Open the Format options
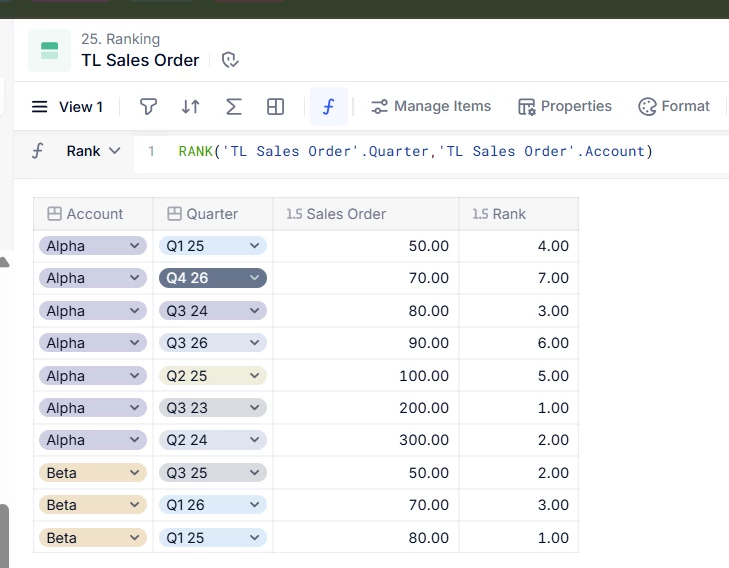Screen dimensions: 729x568 [674, 107]
